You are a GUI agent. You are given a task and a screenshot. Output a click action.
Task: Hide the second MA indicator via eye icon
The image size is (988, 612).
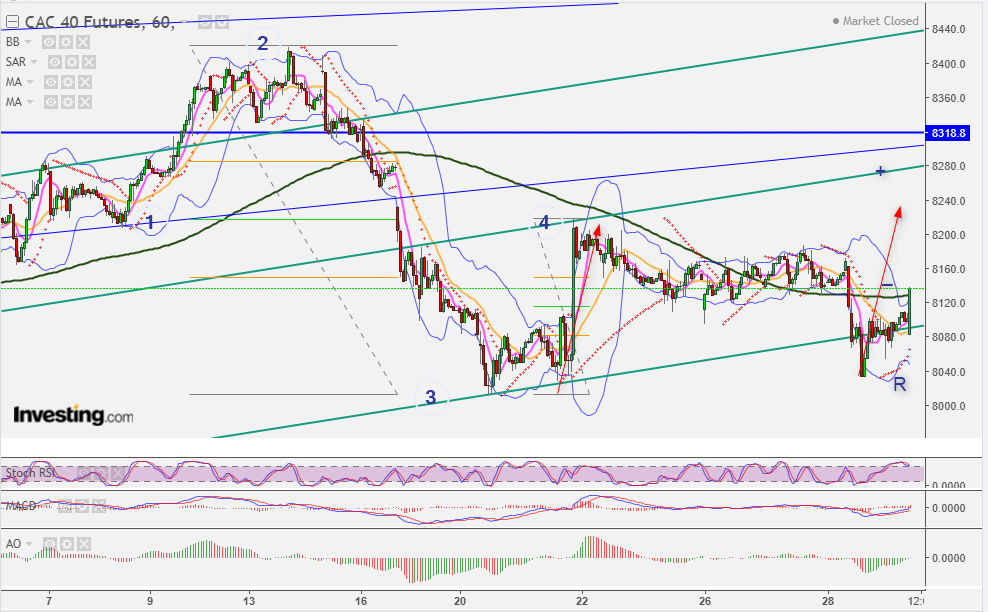coord(50,102)
